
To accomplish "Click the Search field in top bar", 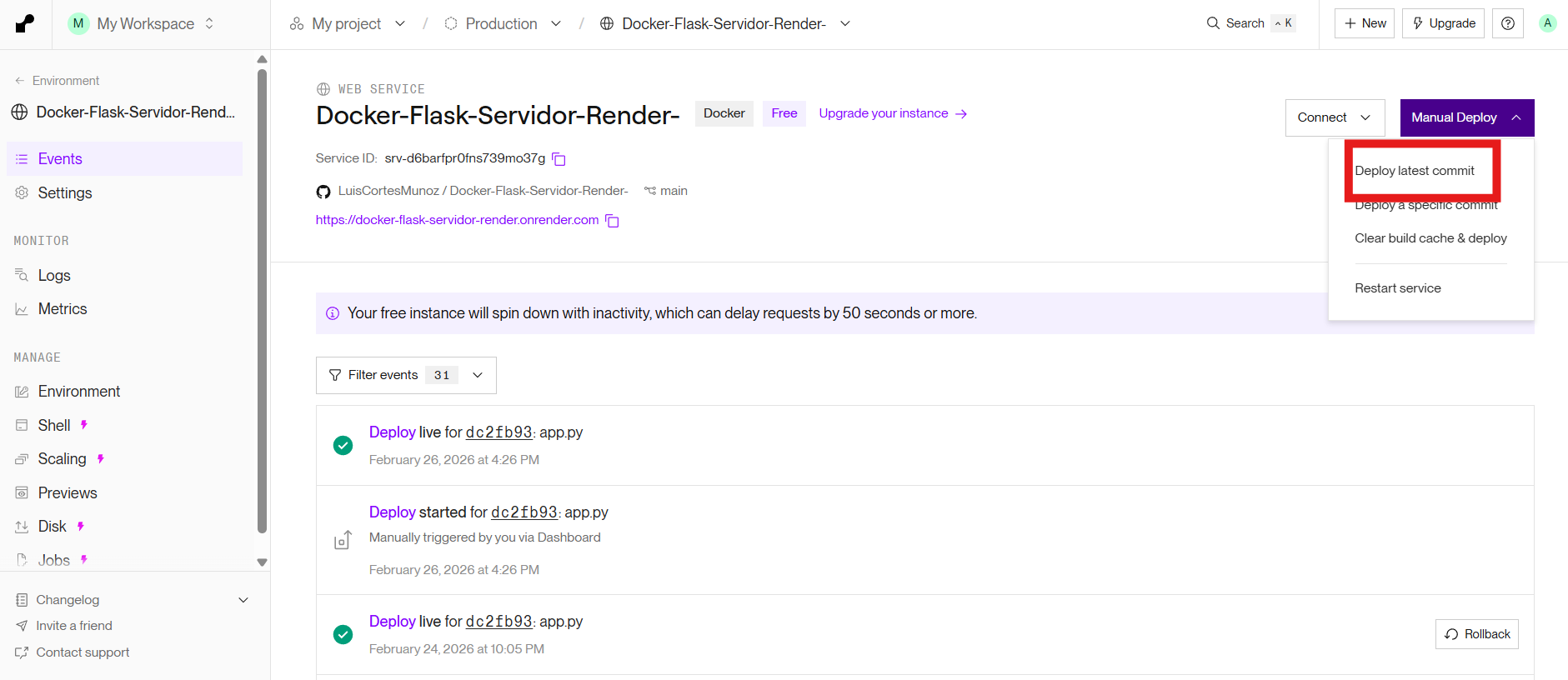I will 1250,23.
